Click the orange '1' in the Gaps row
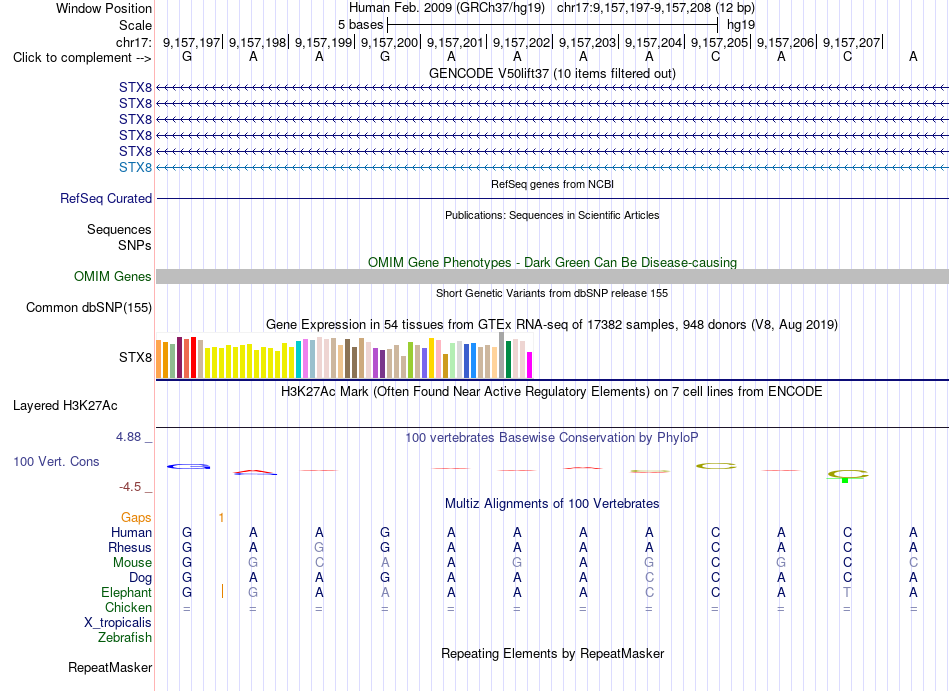The image size is (950, 691). (221, 518)
